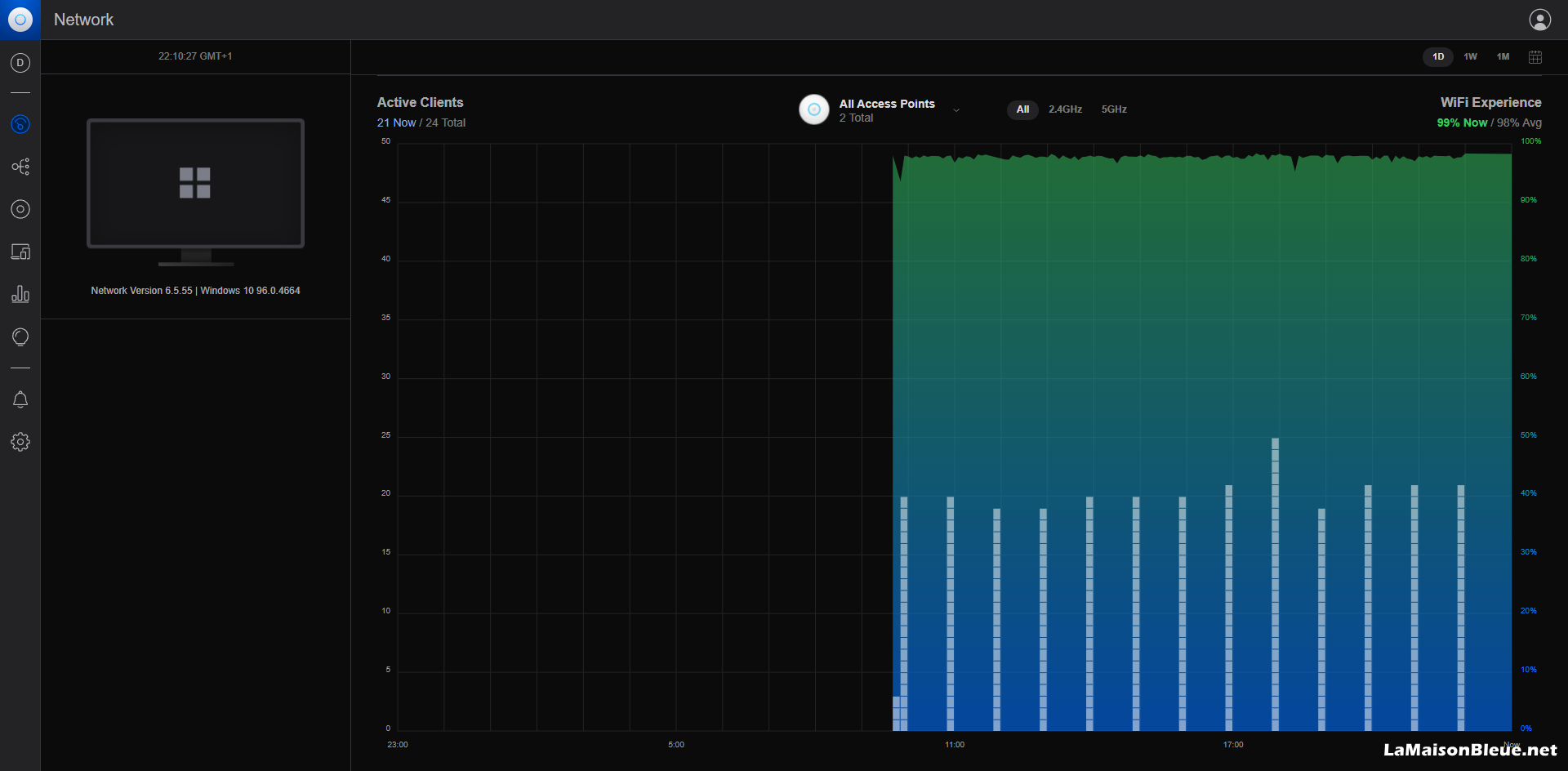Expand the All Access Points dropdown chevron
1568x771 pixels.
pyautogui.click(x=956, y=110)
